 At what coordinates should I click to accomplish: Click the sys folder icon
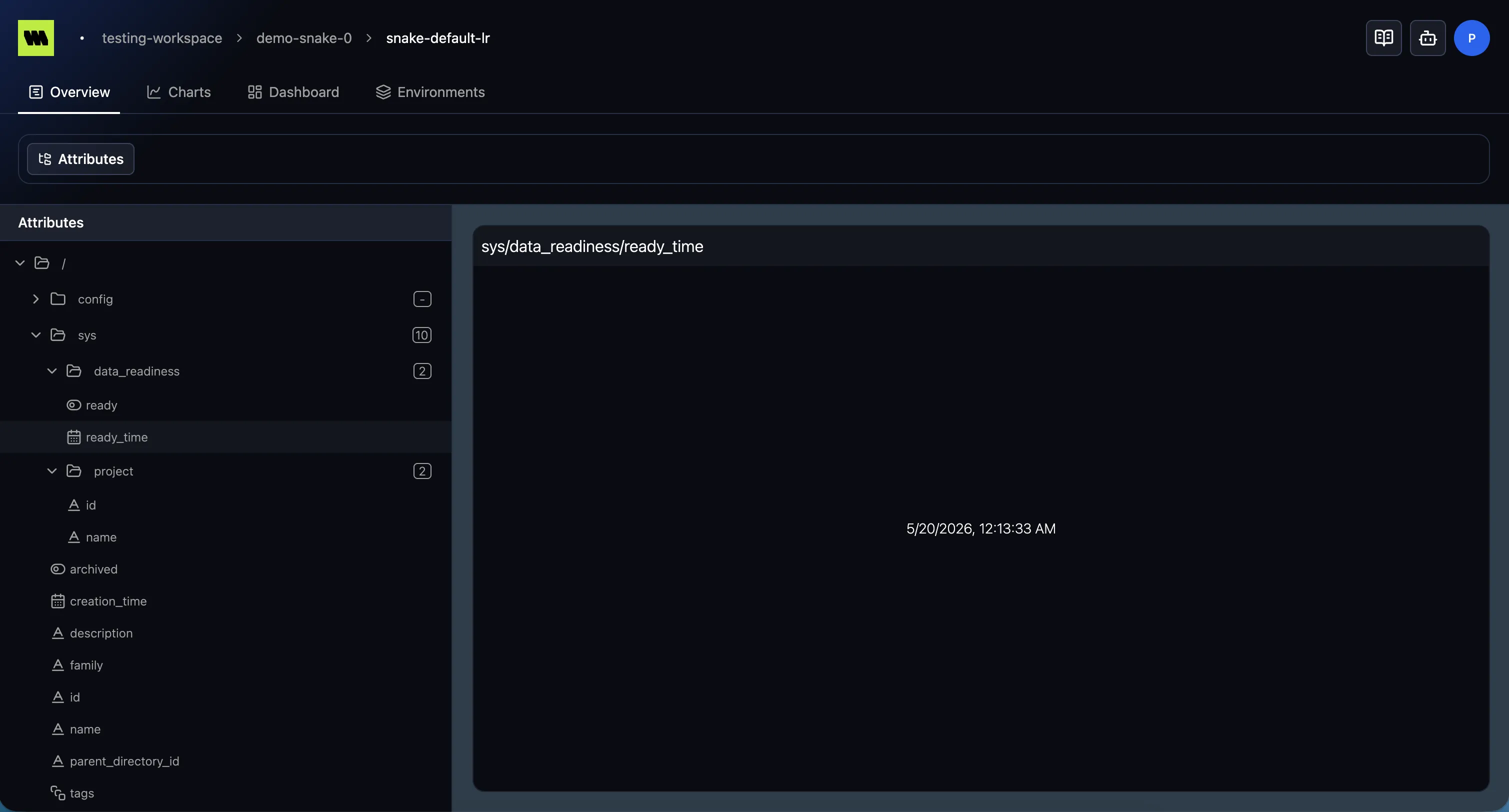click(x=58, y=335)
